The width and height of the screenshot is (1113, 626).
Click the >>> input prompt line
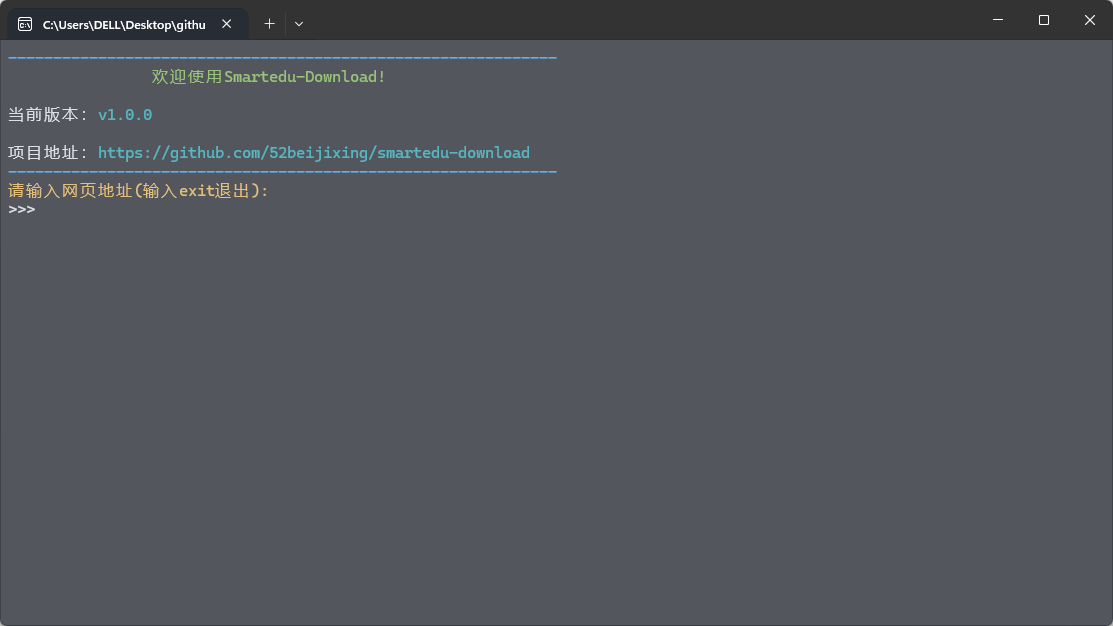pos(22,209)
